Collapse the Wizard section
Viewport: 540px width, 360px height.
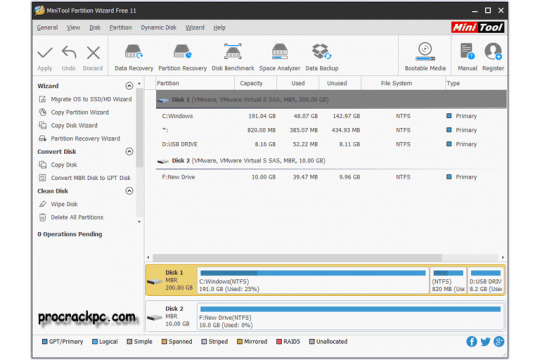coord(129,86)
